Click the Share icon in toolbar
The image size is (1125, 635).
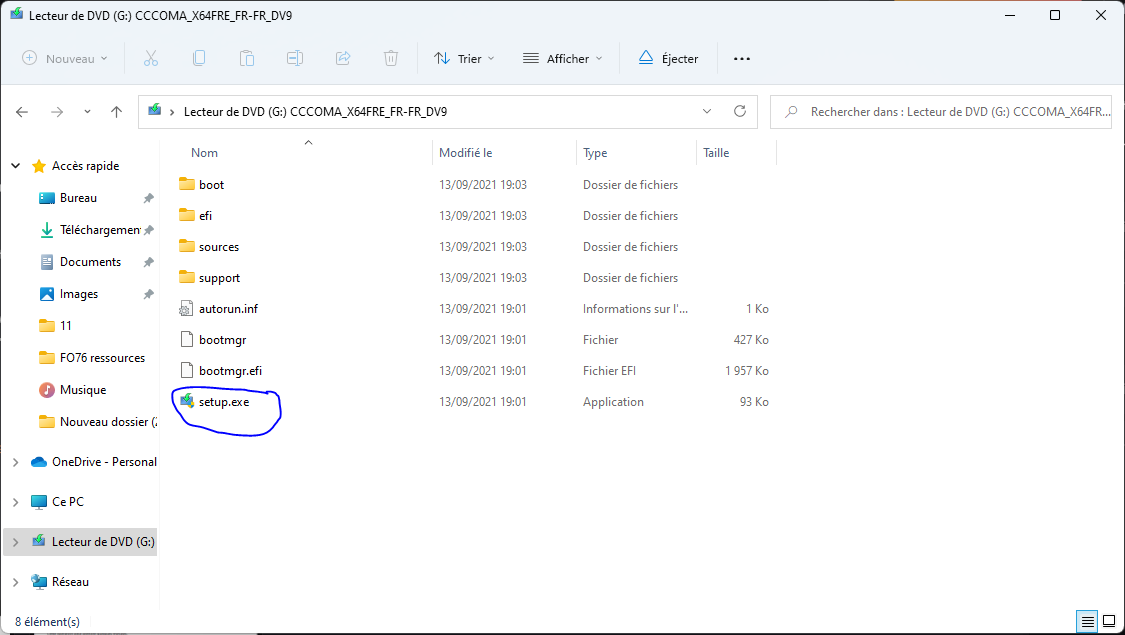pos(343,59)
